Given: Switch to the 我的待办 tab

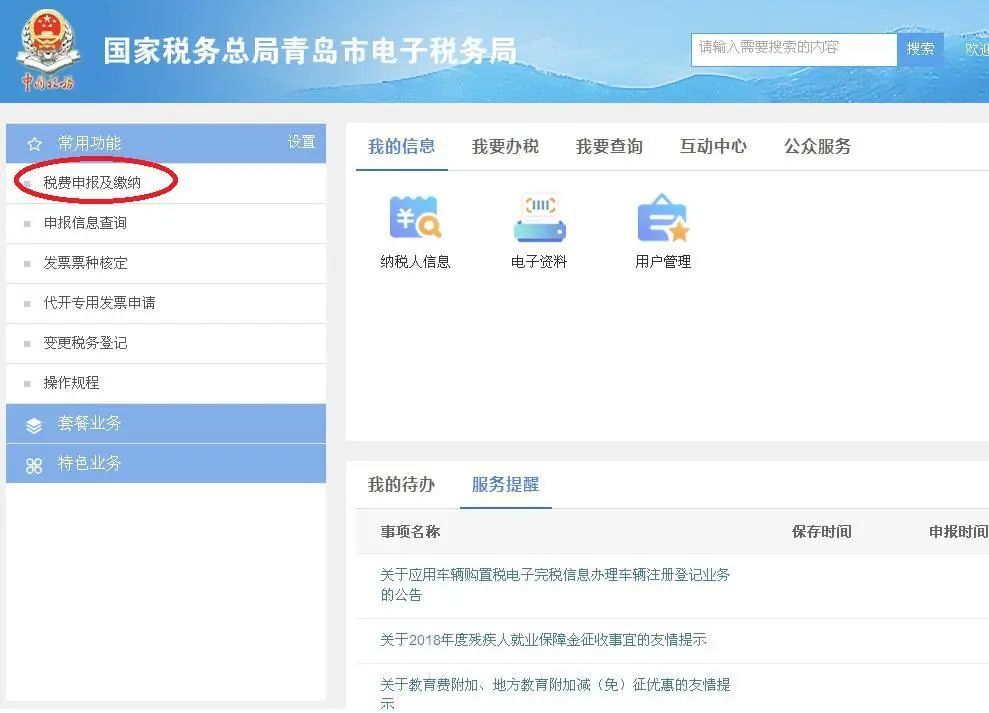Looking at the screenshot, I should tap(402, 485).
